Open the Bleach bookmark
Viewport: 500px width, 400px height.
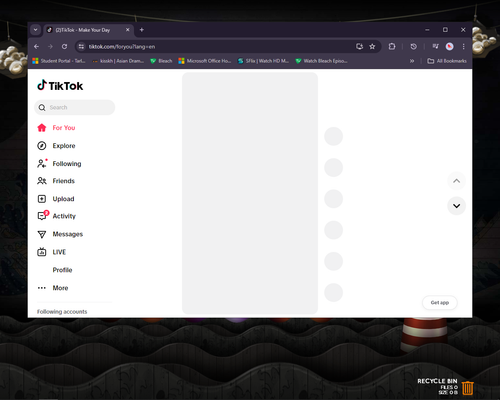(x=161, y=61)
